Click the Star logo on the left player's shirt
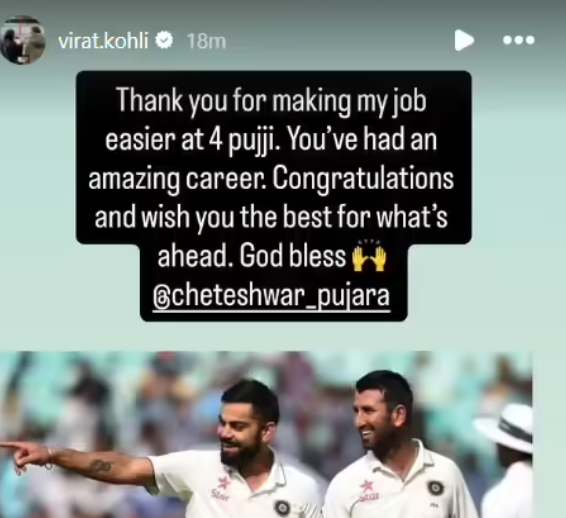This screenshot has height=518, width=566. click(x=222, y=488)
